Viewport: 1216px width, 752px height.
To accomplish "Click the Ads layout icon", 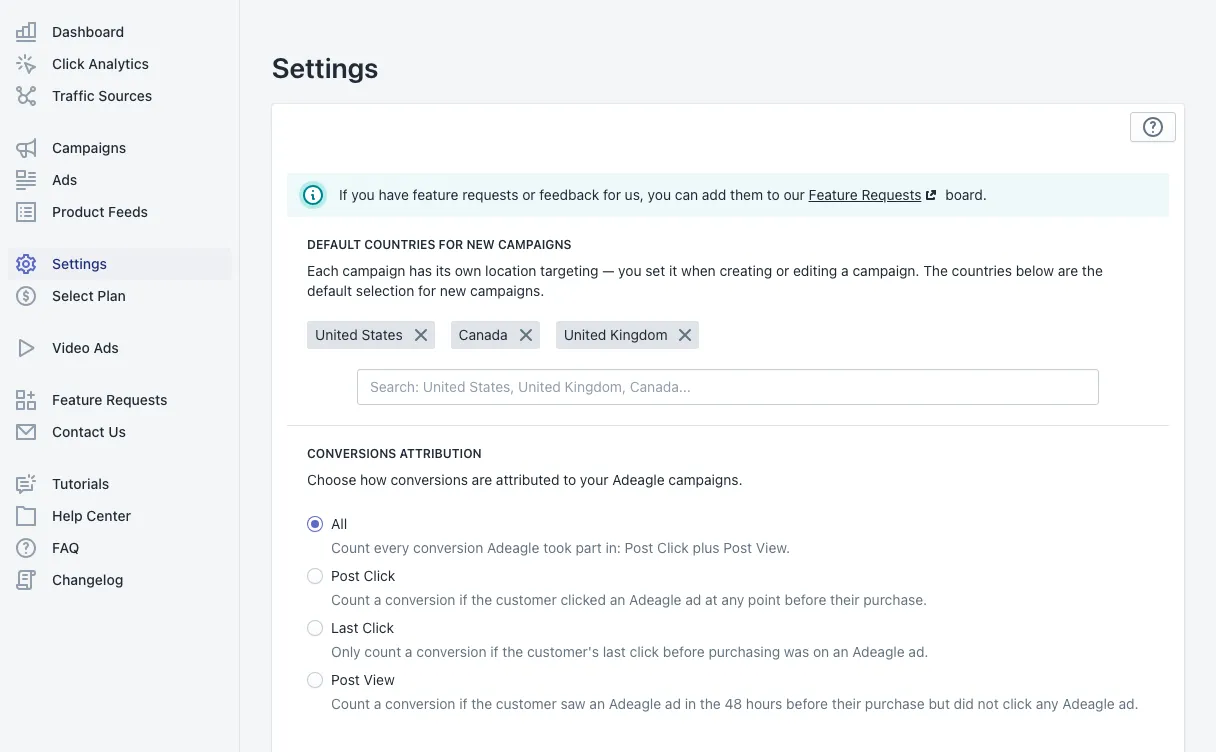I will [x=26, y=180].
